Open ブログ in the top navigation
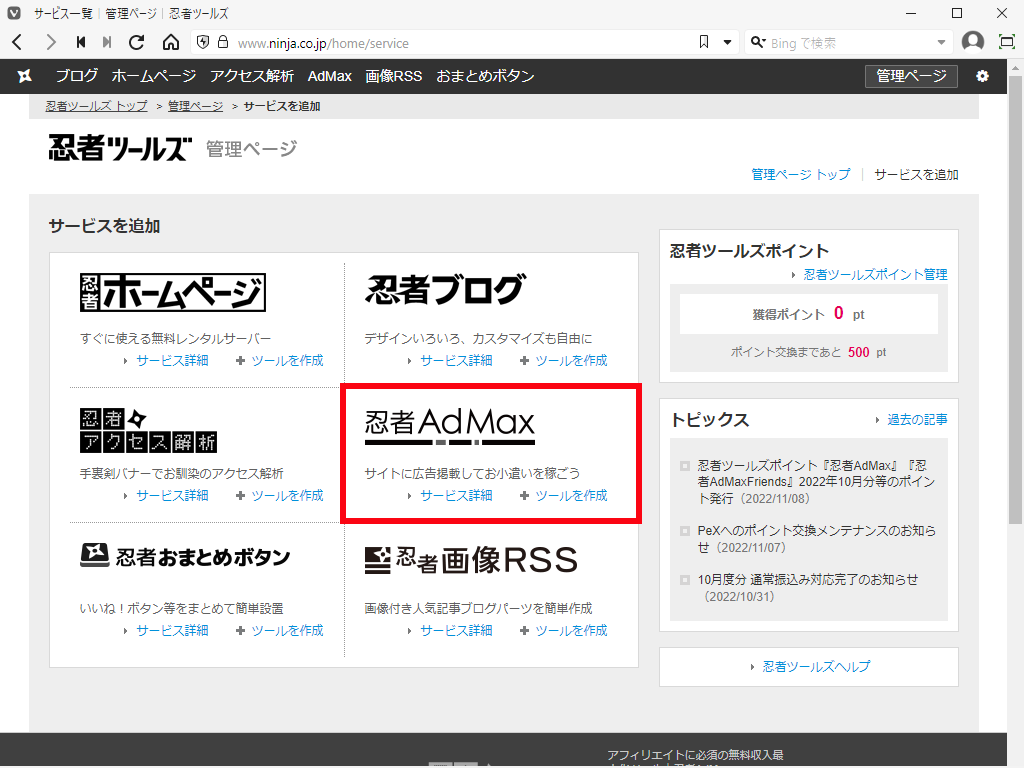Image resolution: width=1024 pixels, height=768 pixels. click(x=76, y=76)
